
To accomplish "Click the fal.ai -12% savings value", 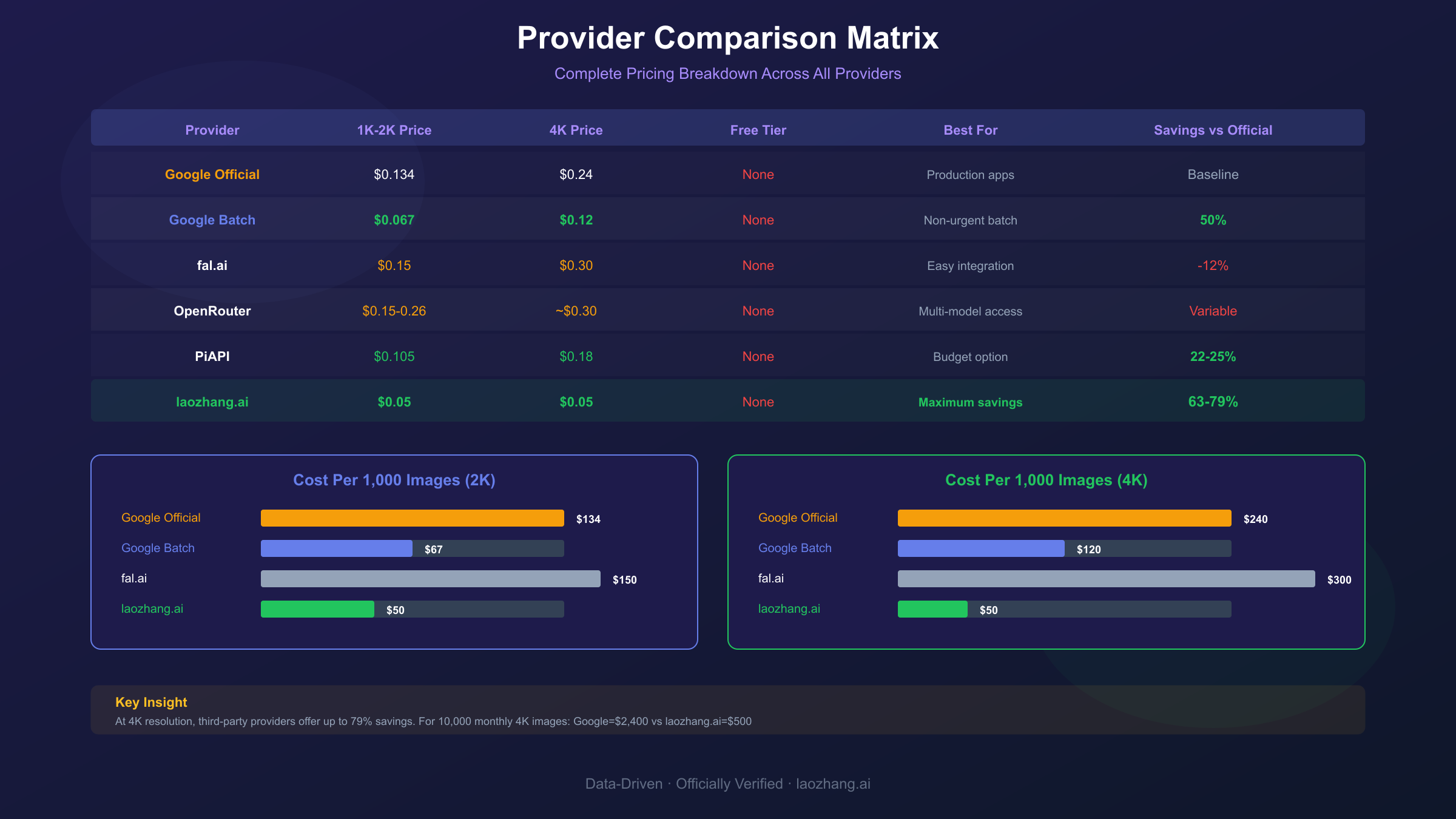I will pos(1213,266).
